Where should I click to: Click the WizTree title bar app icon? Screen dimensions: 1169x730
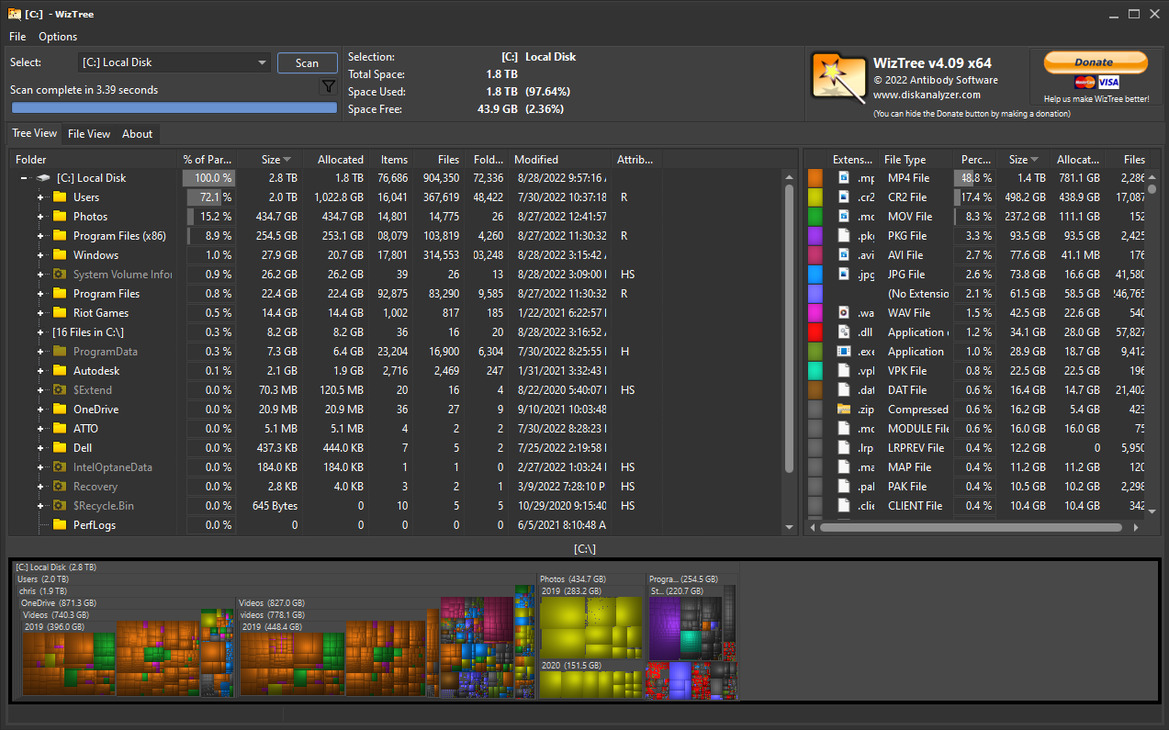(x=14, y=13)
